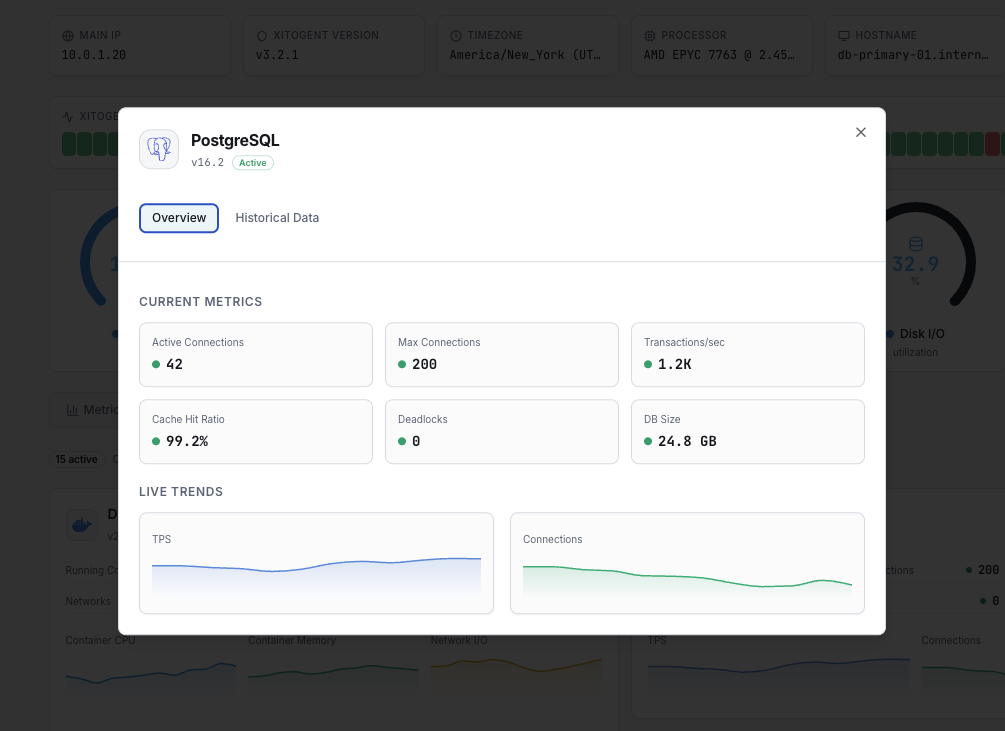Expand the truncated Hostname text
The width and height of the screenshot is (1005, 731).
click(x=910, y=55)
